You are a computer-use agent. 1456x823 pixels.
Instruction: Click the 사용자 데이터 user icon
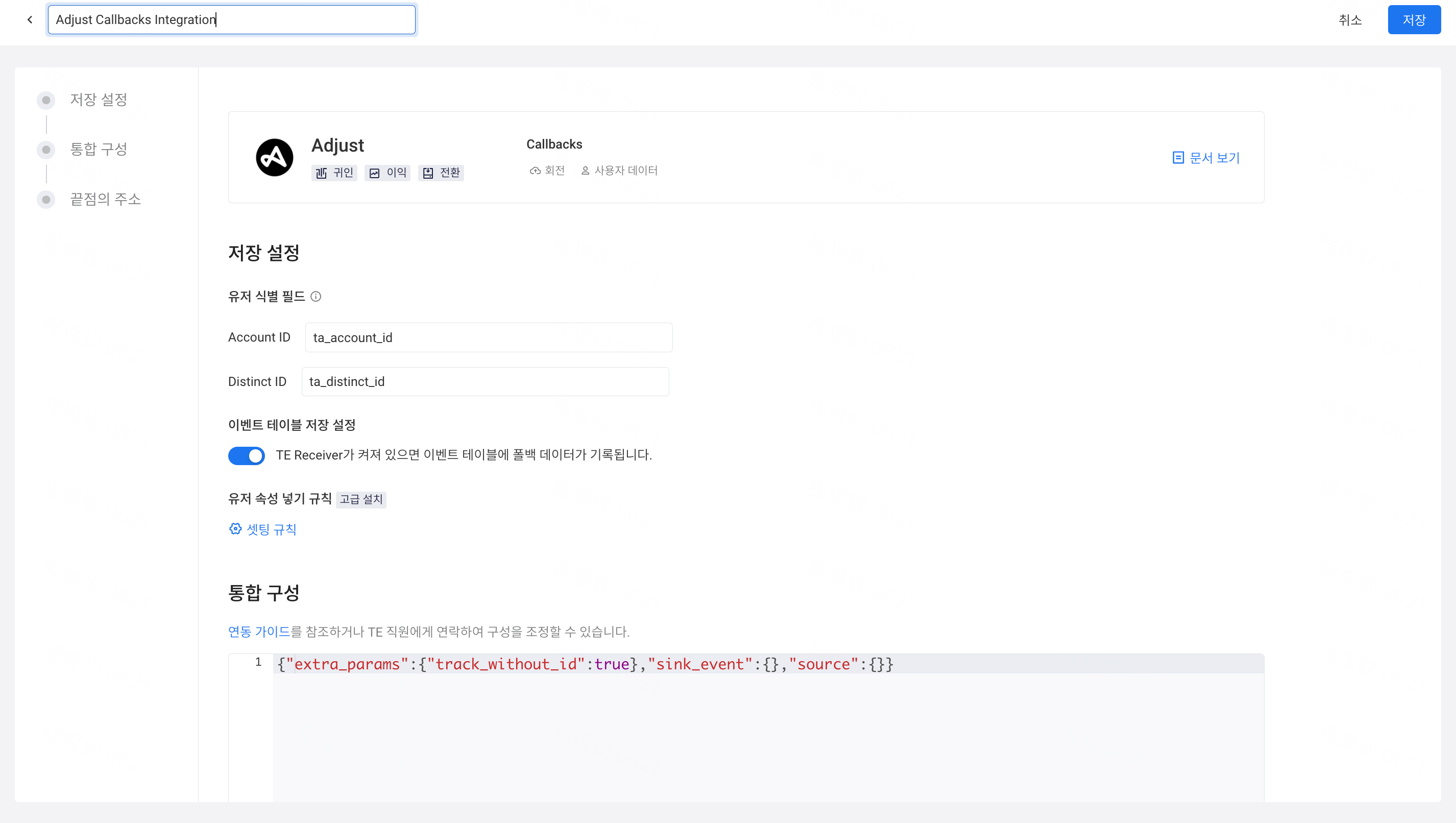585,171
